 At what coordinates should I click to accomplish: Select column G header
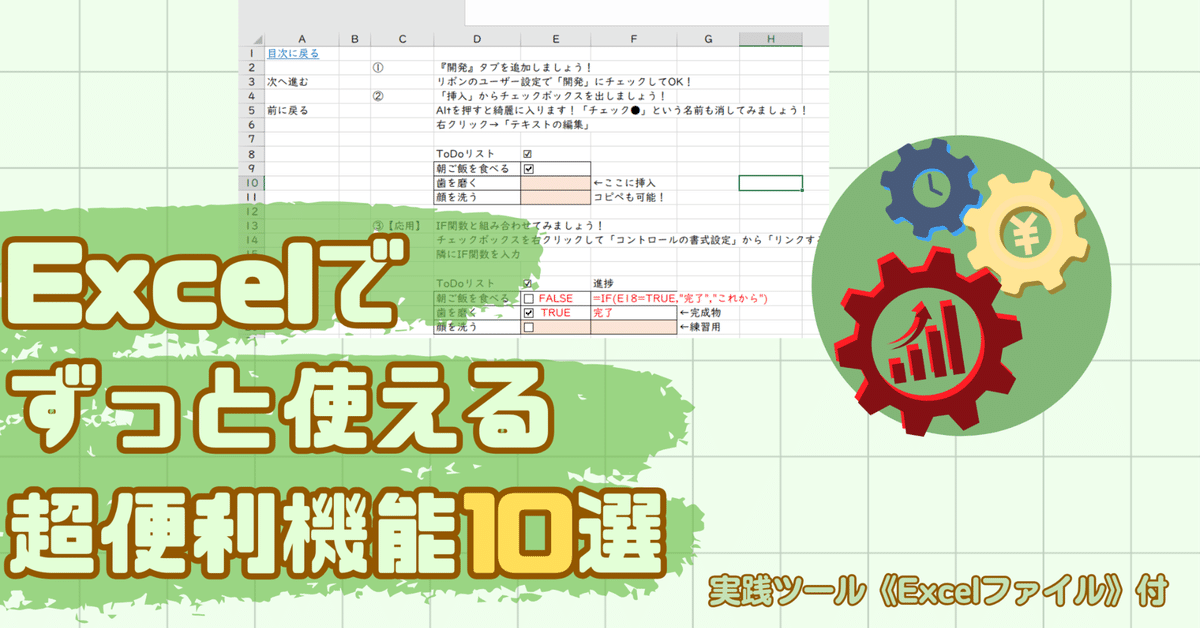[x=708, y=38]
